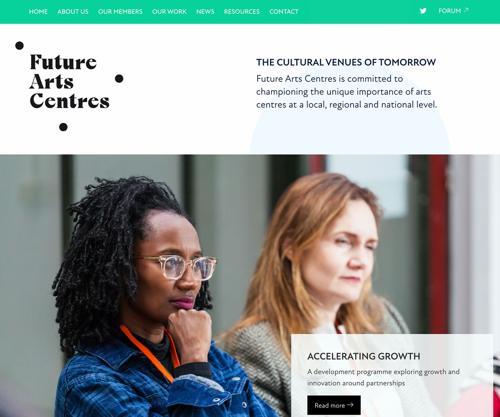Screen dimensions: 500x417
Task: Open the RESOURCES menu item
Action: [242, 12]
